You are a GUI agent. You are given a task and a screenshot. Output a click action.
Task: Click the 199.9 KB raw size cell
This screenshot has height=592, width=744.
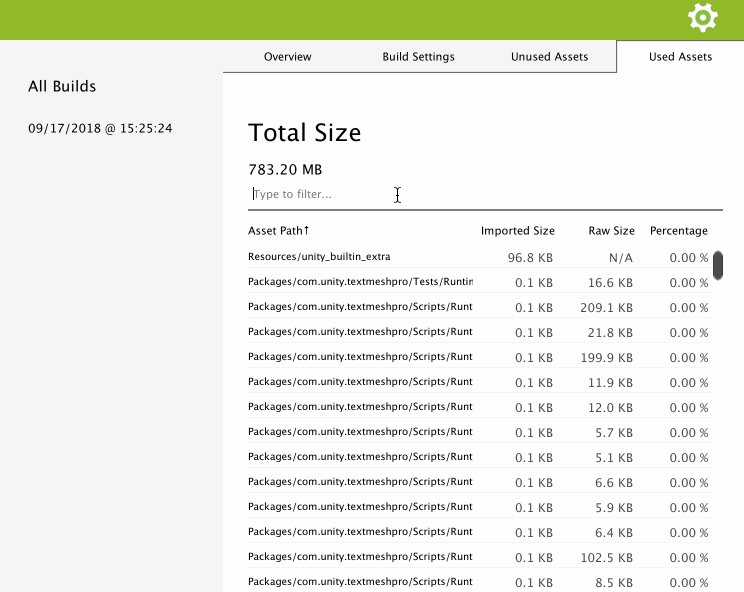606,358
